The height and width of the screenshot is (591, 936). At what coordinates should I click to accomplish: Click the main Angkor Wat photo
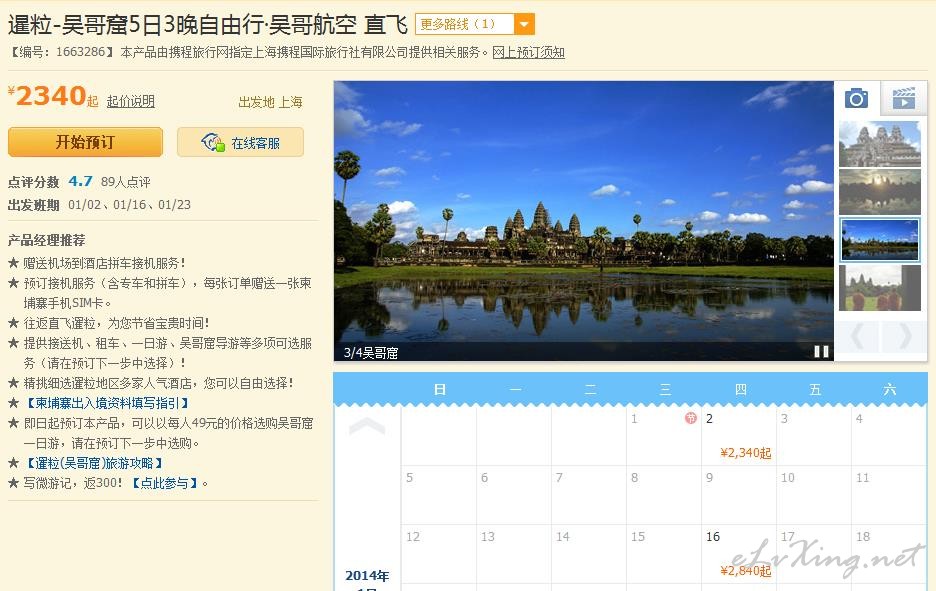[583, 221]
